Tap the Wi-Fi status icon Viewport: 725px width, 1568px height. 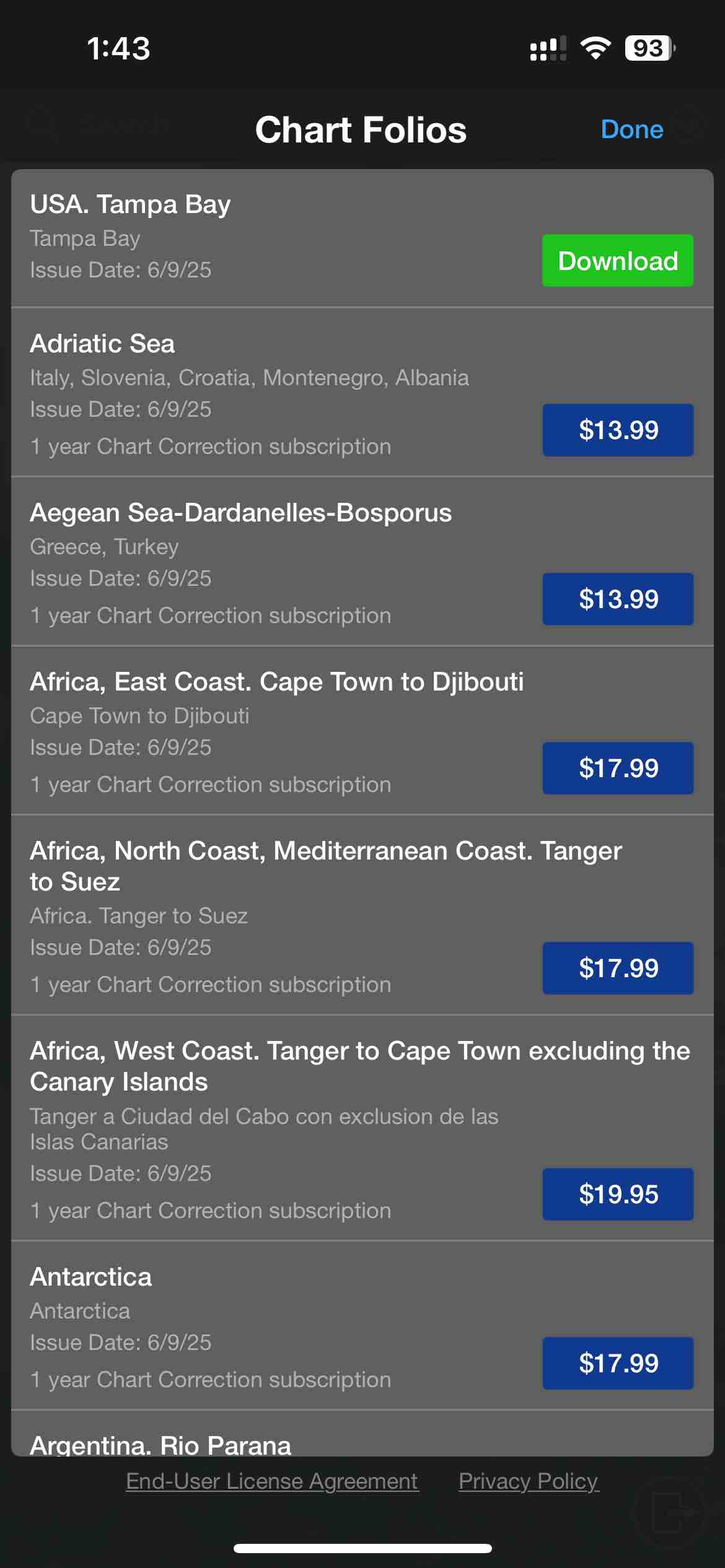[595, 48]
